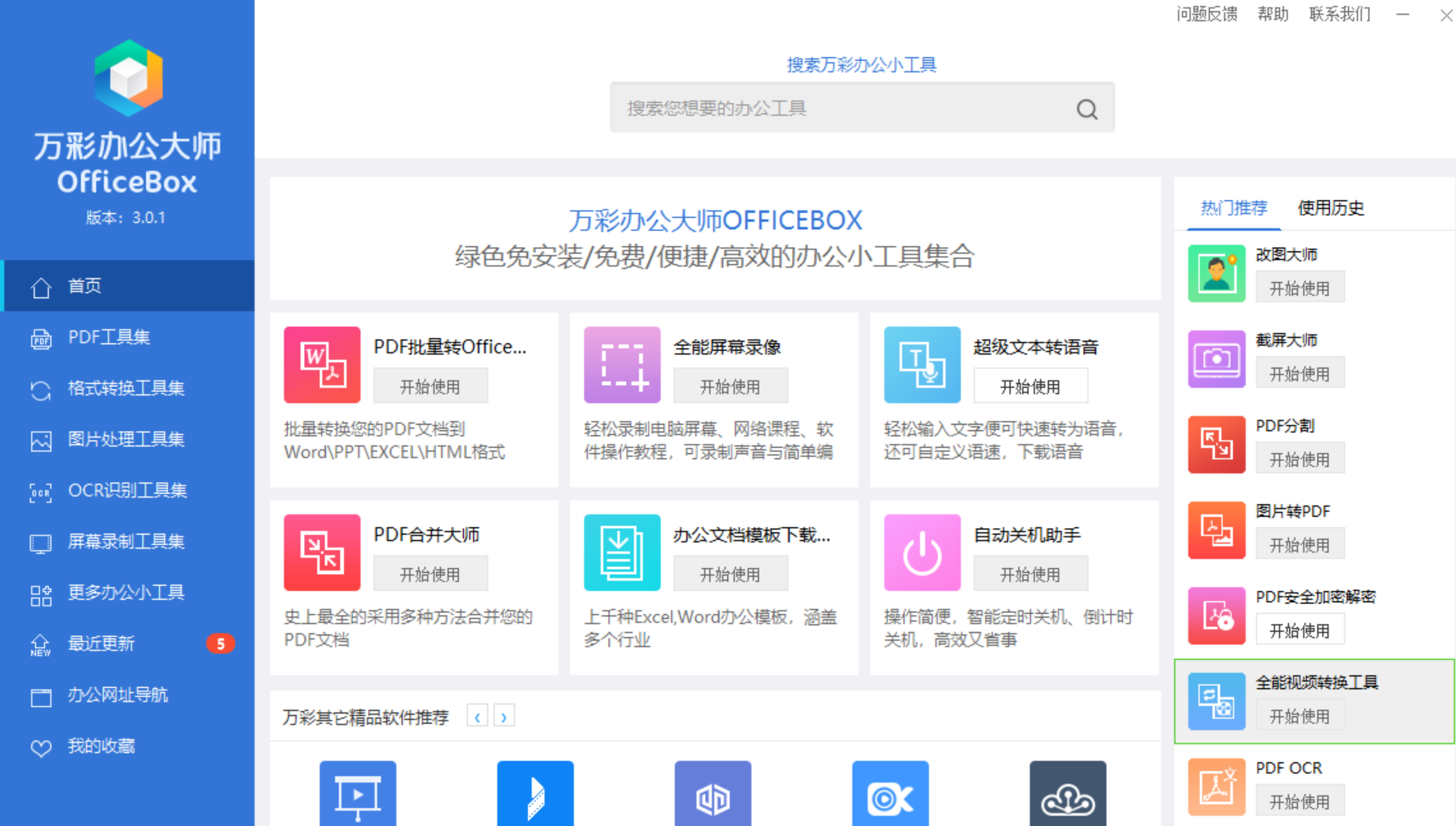Click the presentation screen software icon
This screenshot has width=1456, height=826.
[358, 794]
